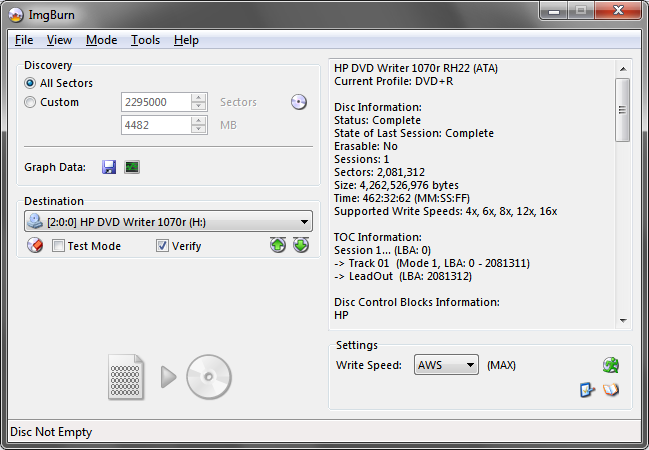Open the Write Speed AWS dropdown

[x=446, y=365]
